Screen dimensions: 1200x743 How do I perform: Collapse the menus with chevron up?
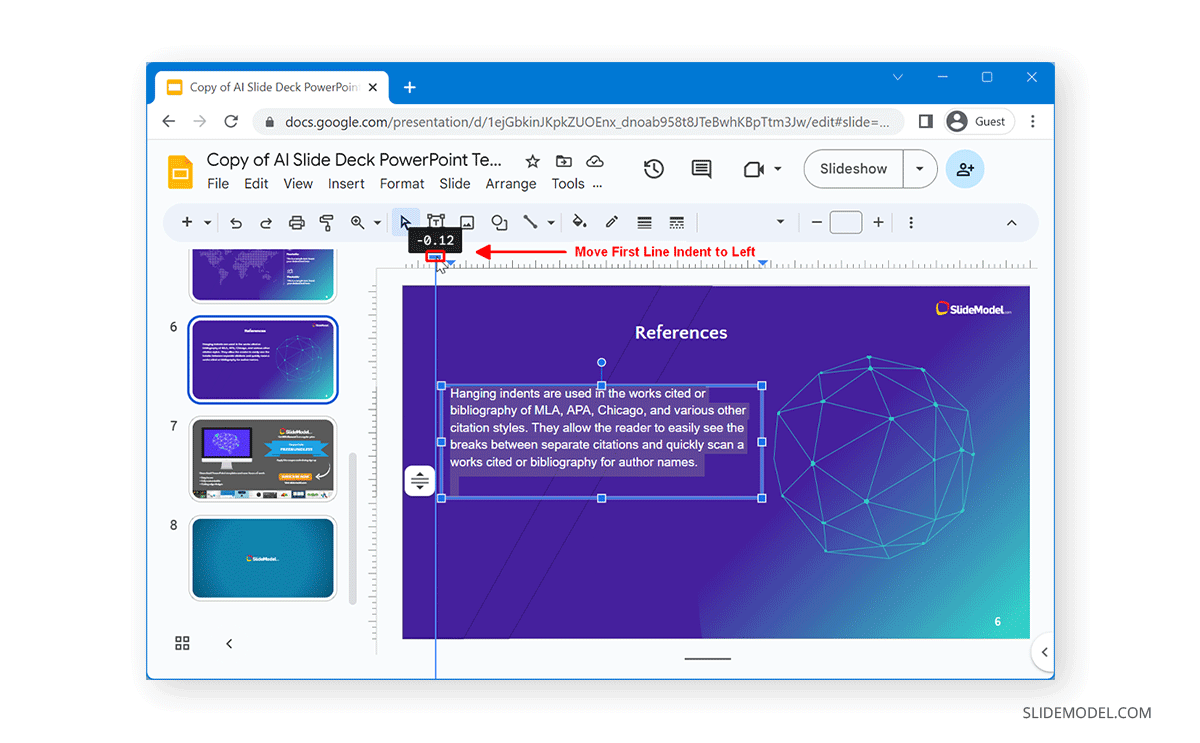tap(1011, 223)
